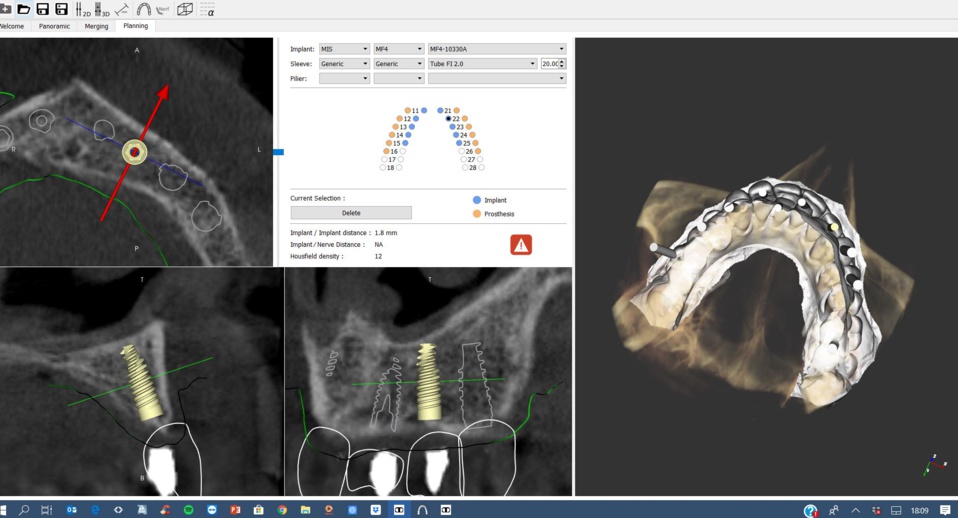958x518 pixels.
Task: Open the Implant brand MIS dropdown
Action: 344,49
